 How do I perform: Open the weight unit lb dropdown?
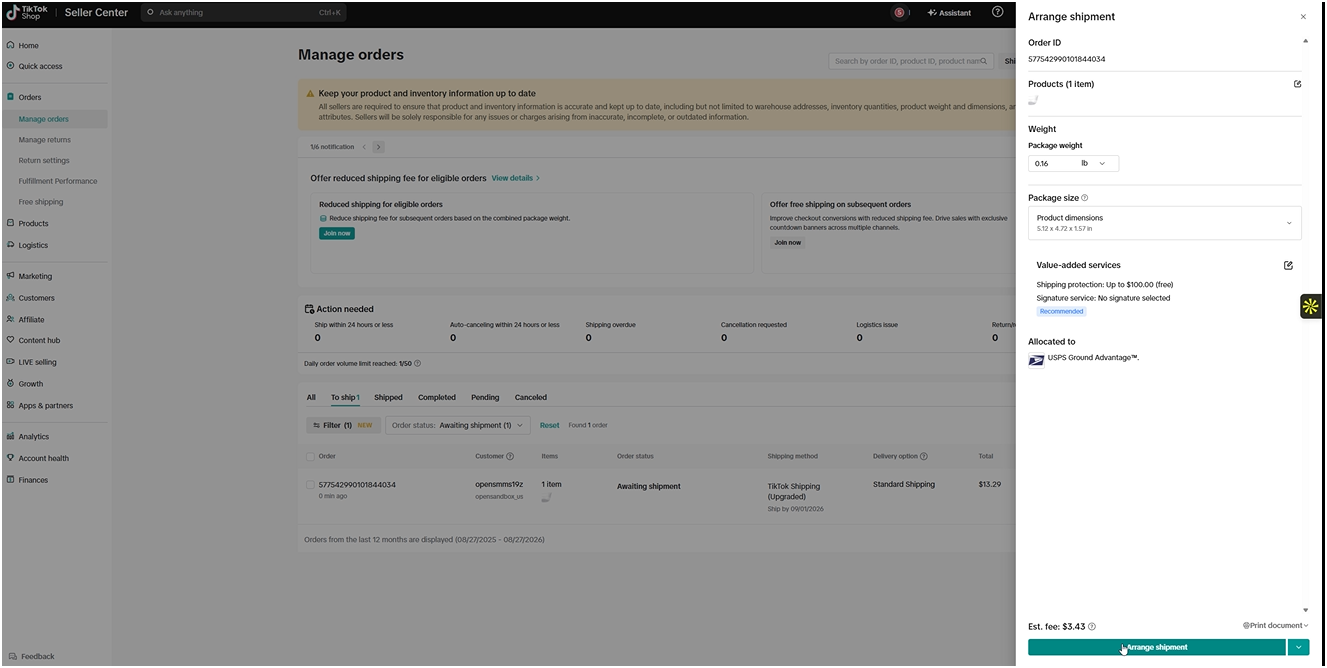click(x=1094, y=163)
